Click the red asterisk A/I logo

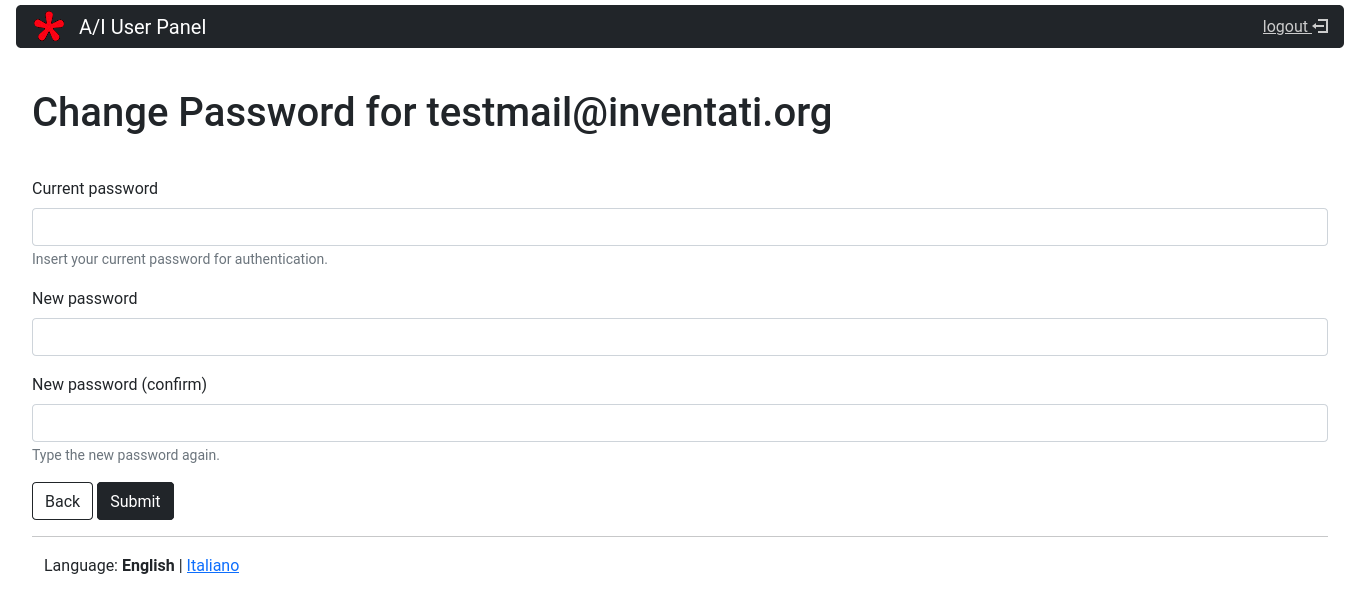[49, 27]
